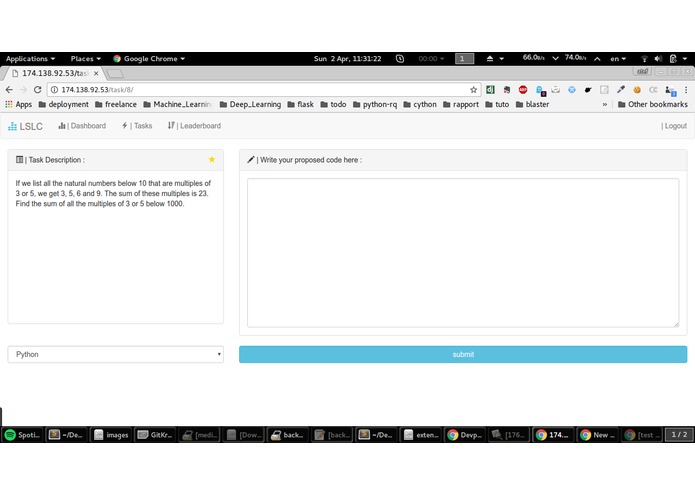Open the todo bookmark folder
Screen dimensions: 695x494
[333, 105]
